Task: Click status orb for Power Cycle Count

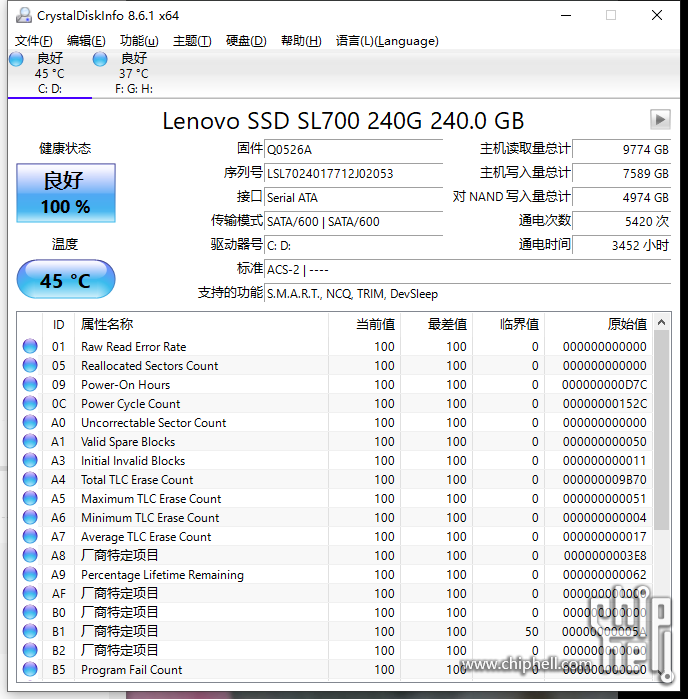Action: 30,403
